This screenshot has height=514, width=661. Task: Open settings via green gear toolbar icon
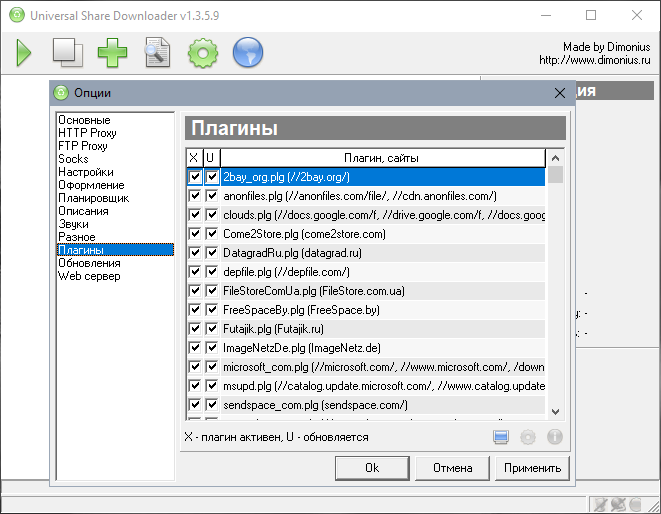pyautogui.click(x=203, y=53)
